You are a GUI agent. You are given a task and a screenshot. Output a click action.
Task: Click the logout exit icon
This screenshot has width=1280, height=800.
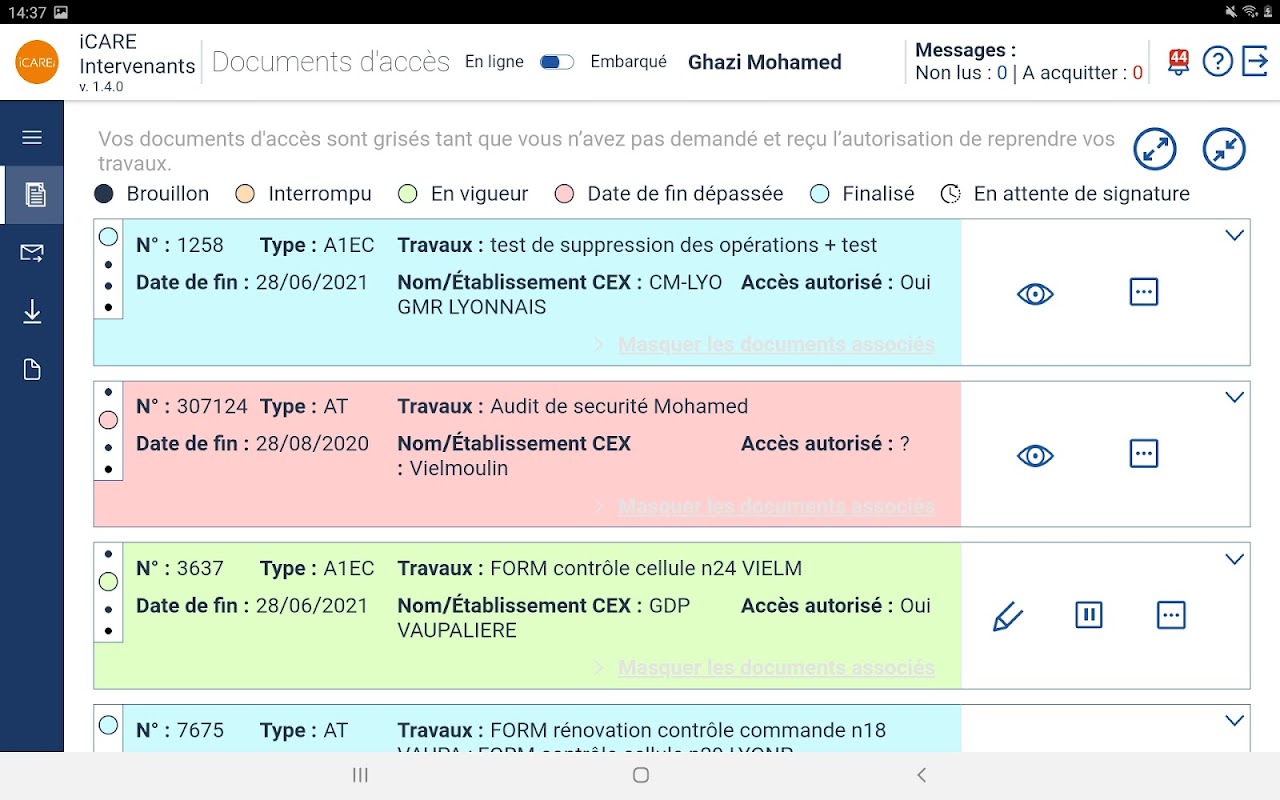coord(1255,62)
